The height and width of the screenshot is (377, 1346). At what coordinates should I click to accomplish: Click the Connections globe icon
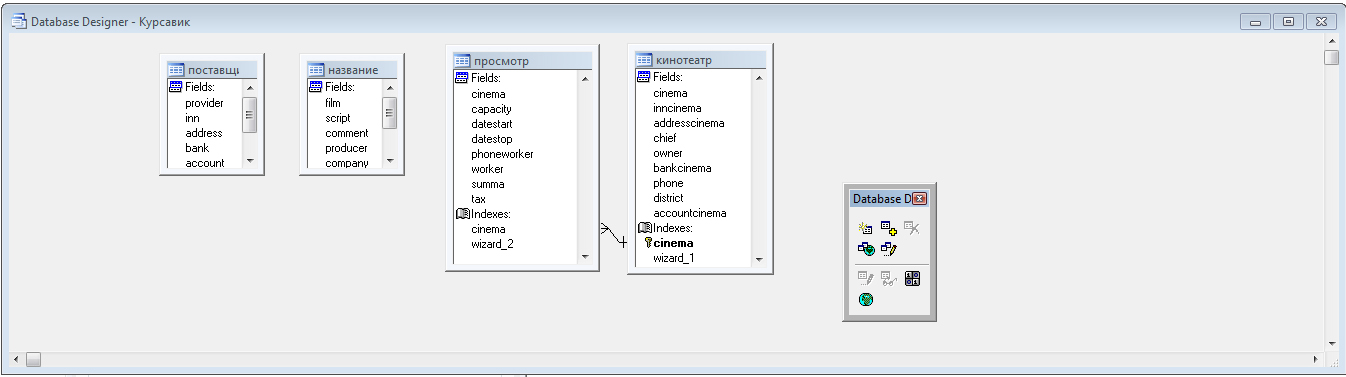[x=866, y=299]
